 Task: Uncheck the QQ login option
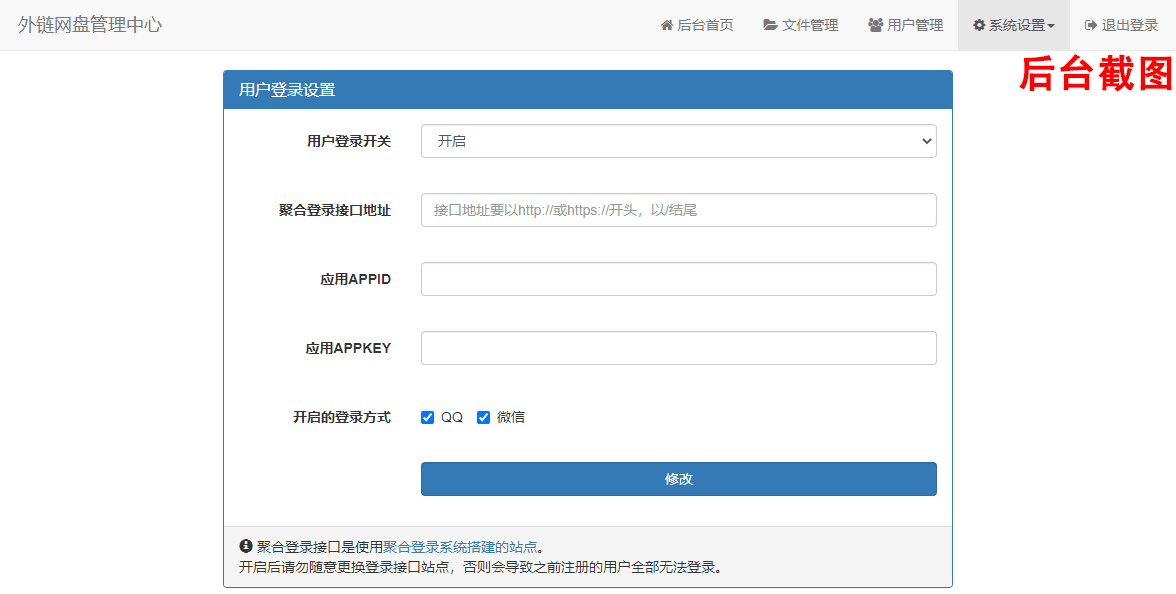(x=427, y=417)
